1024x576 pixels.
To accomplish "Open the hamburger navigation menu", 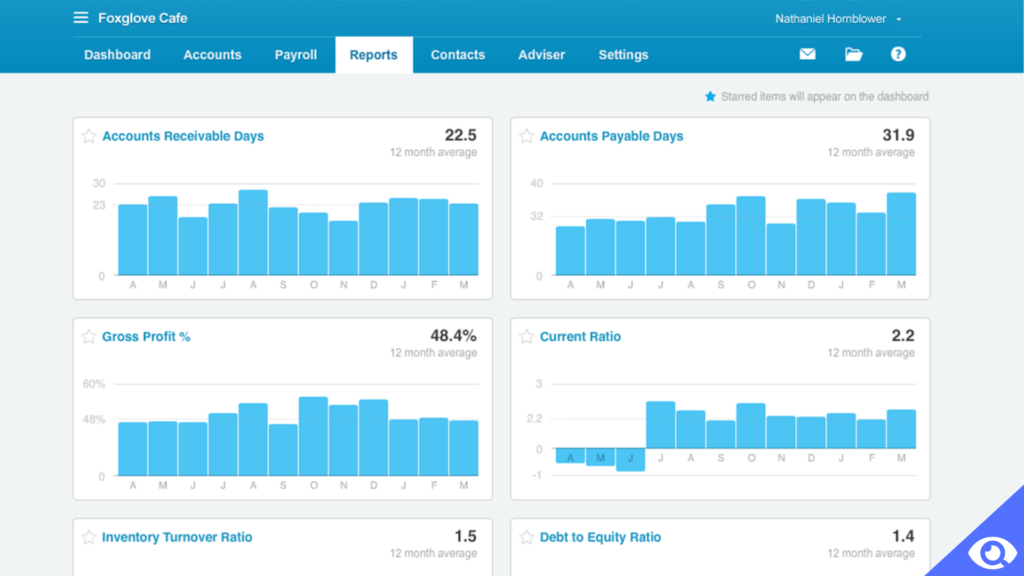I will pyautogui.click(x=81, y=16).
